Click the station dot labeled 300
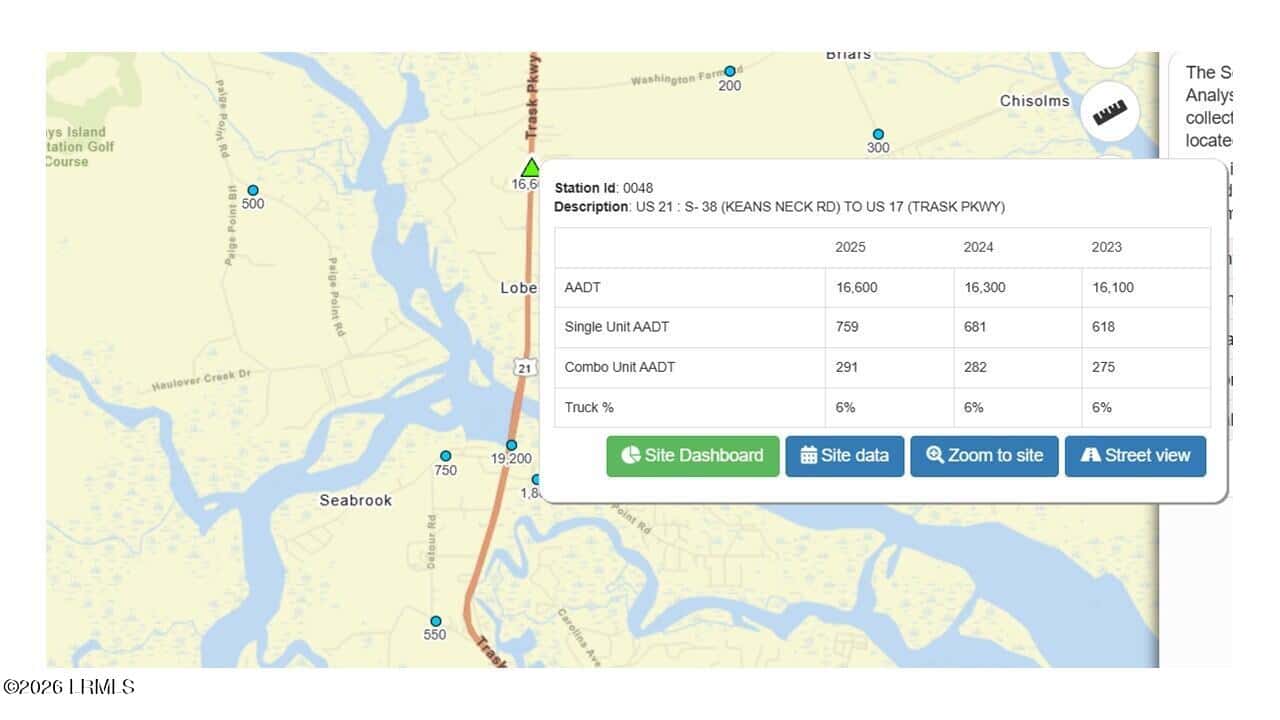The image size is (1280, 720). point(878,134)
